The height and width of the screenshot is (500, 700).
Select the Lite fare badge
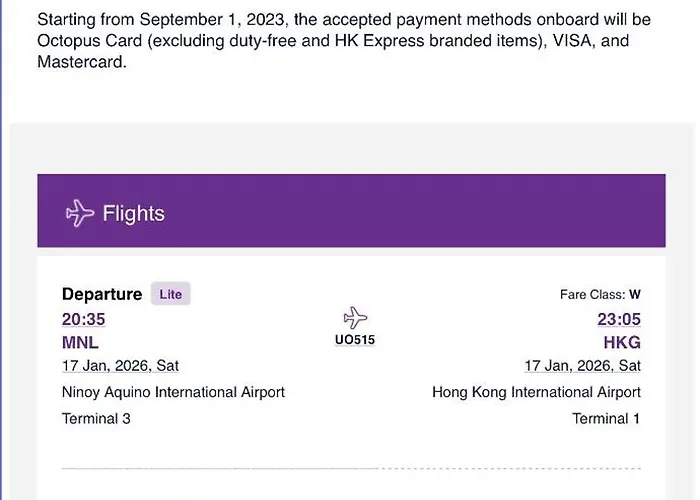[171, 294]
